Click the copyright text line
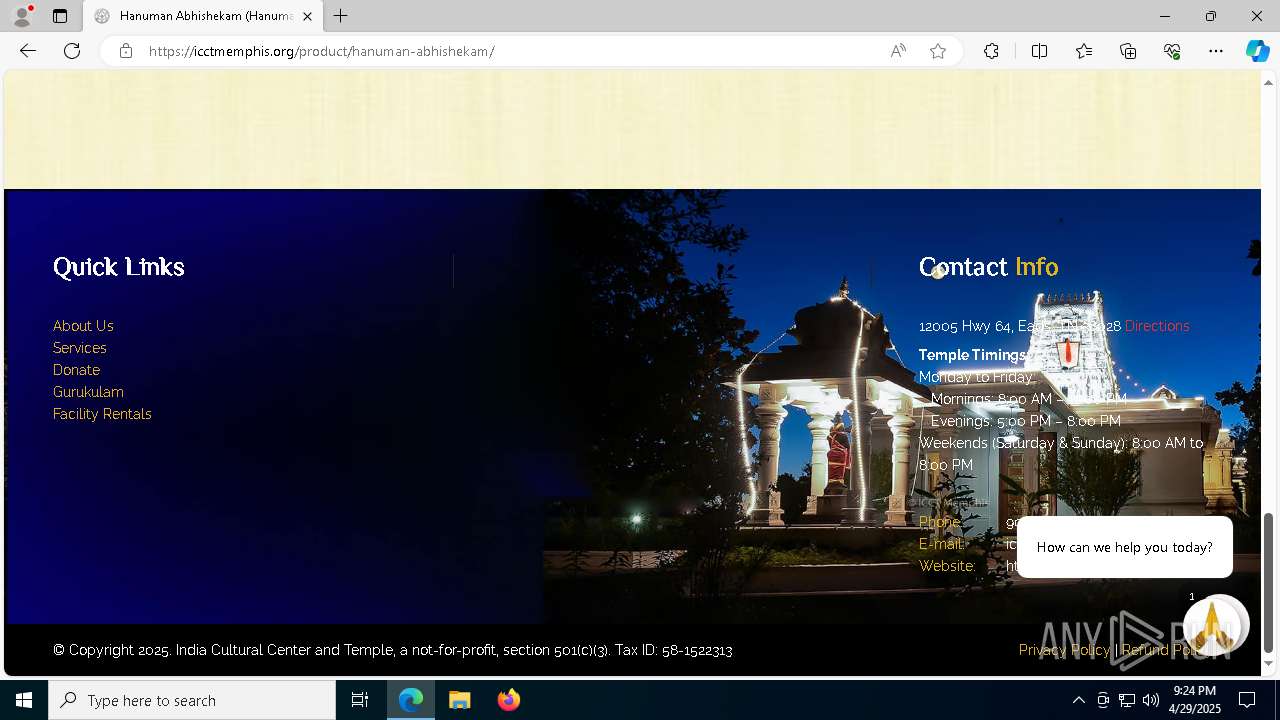Screen dimensions: 1280x720 click(x=393, y=650)
